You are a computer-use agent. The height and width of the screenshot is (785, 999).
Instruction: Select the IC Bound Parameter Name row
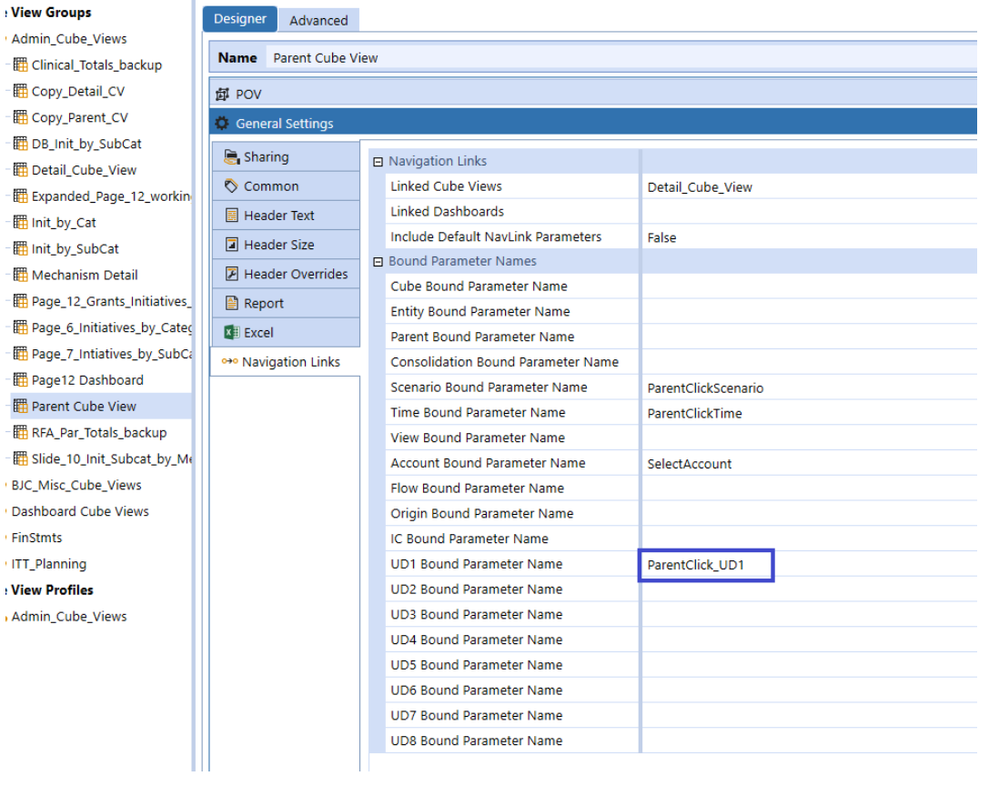(680, 539)
